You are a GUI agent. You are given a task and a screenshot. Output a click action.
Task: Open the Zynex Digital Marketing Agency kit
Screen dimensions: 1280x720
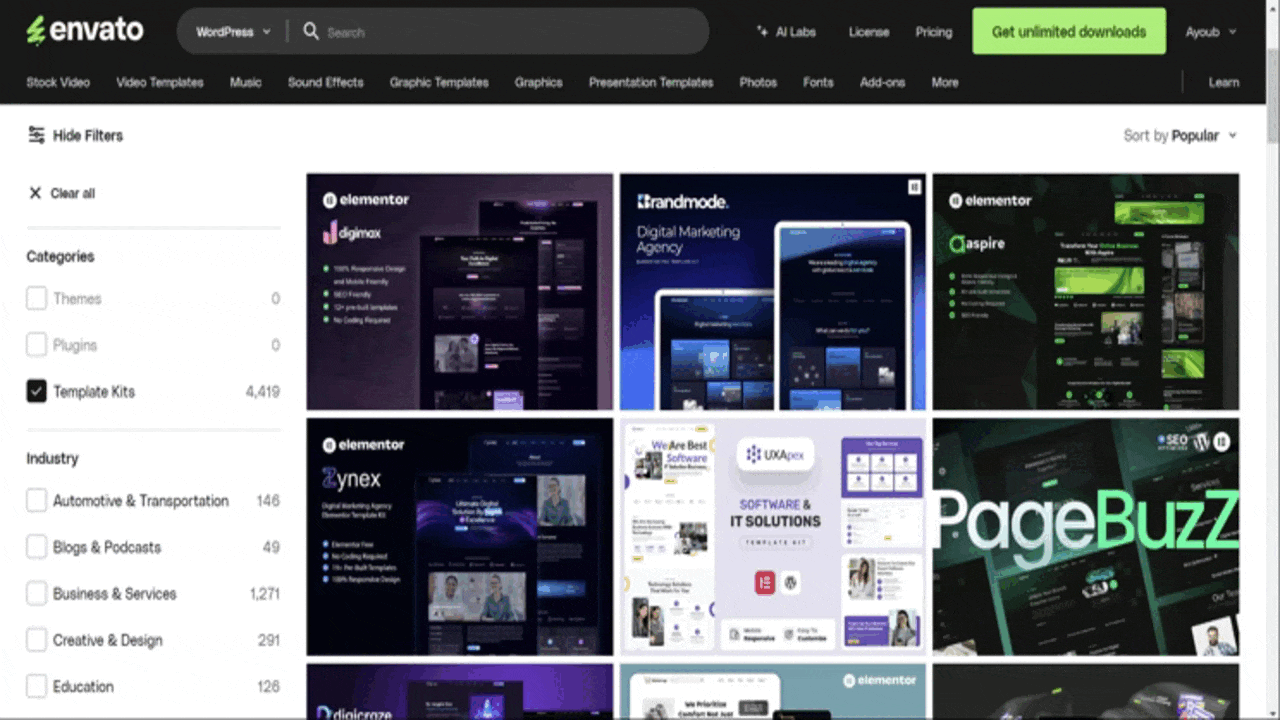point(460,537)
